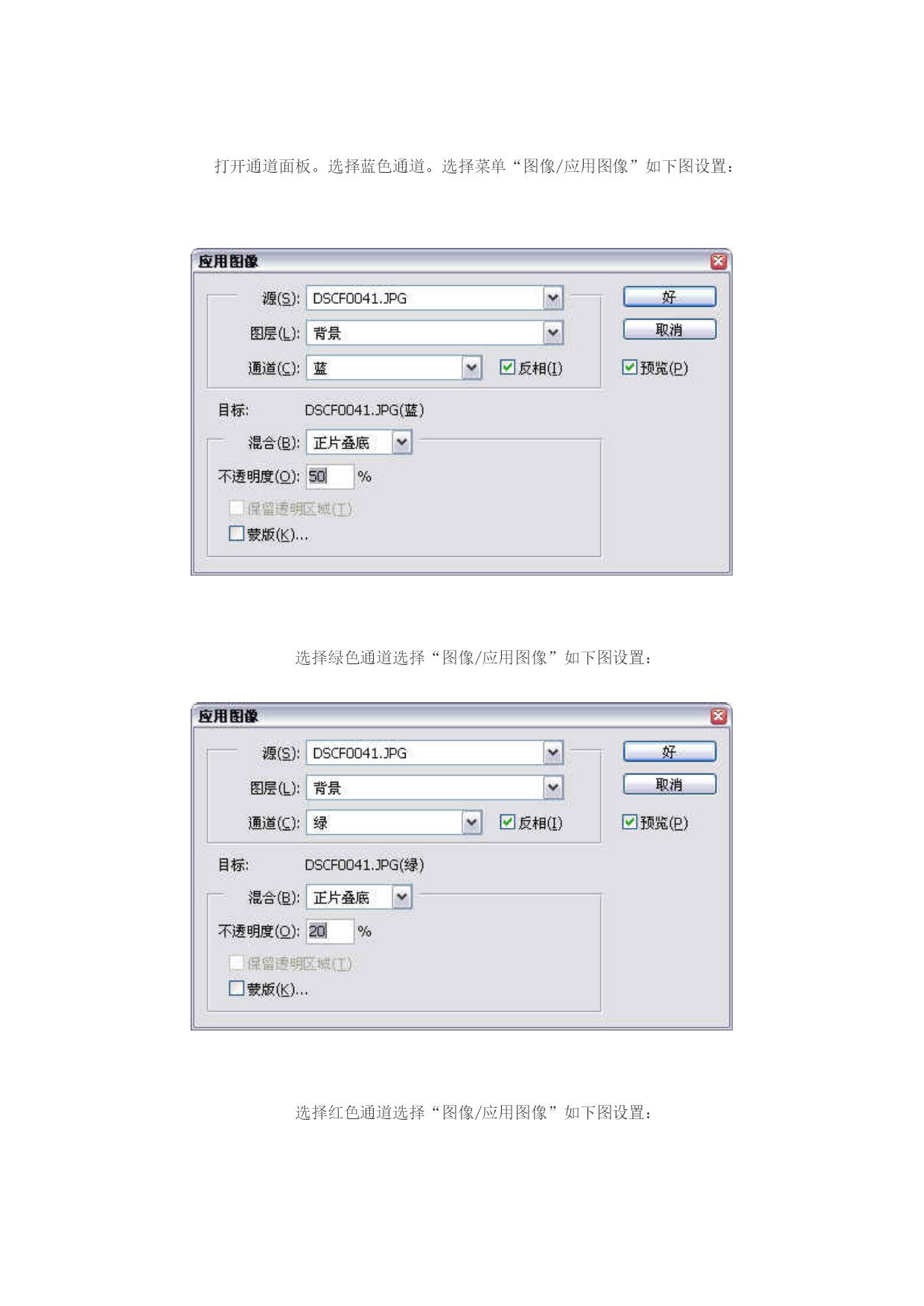Viewport: 924px width, 1306px height.
Task: Expand 通道 dropdown showing 绿
Action: point(471,822)
